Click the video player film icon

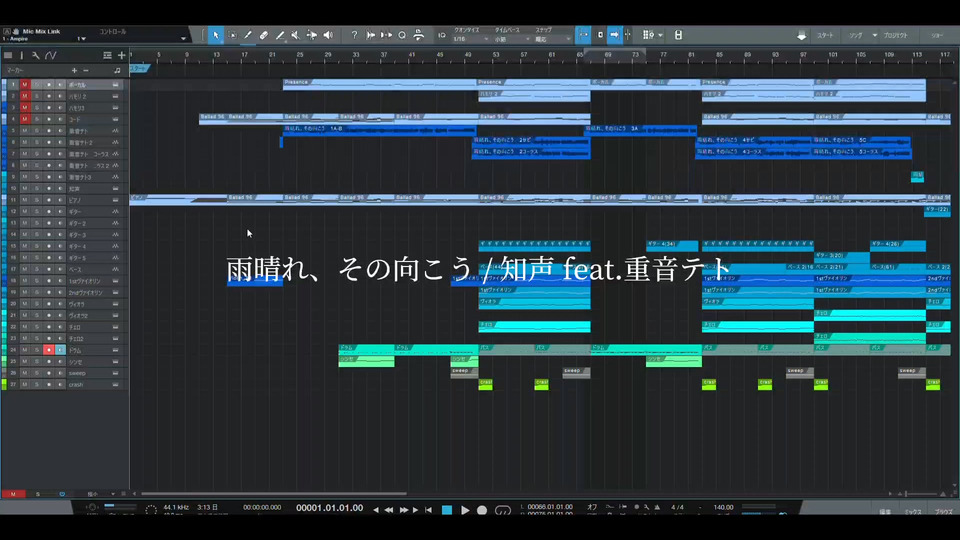point(678,35)
